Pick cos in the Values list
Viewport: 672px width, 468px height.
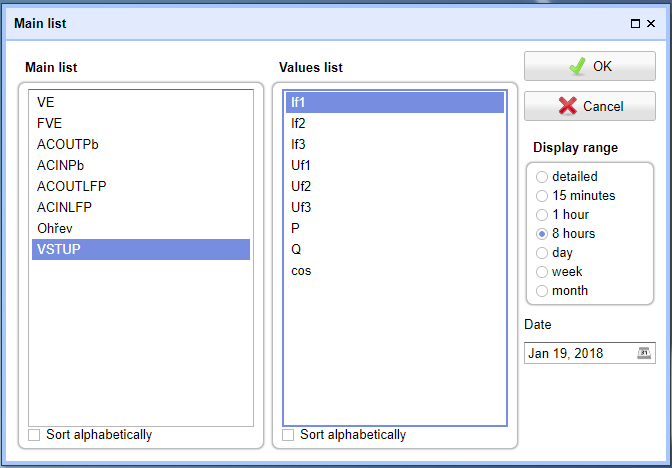(x=395, y=271)
